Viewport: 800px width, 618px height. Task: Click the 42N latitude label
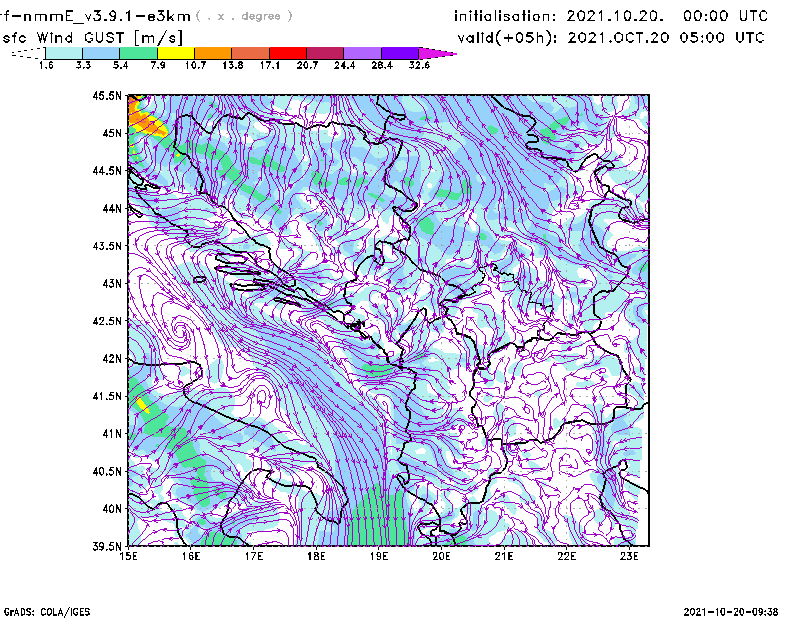[x=112, y=359]
